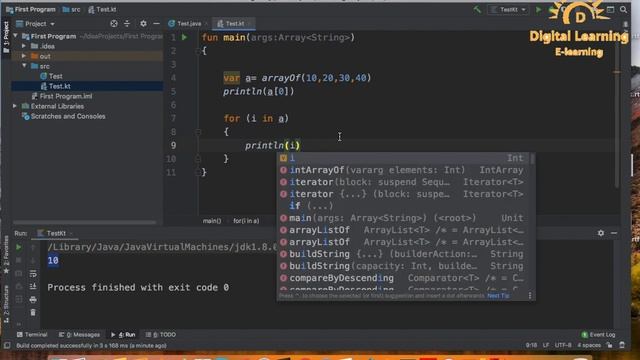The width and height of the screenshot is (640, 360).
Task: Select Scratches and Consoles node
Action: [64, 116]
